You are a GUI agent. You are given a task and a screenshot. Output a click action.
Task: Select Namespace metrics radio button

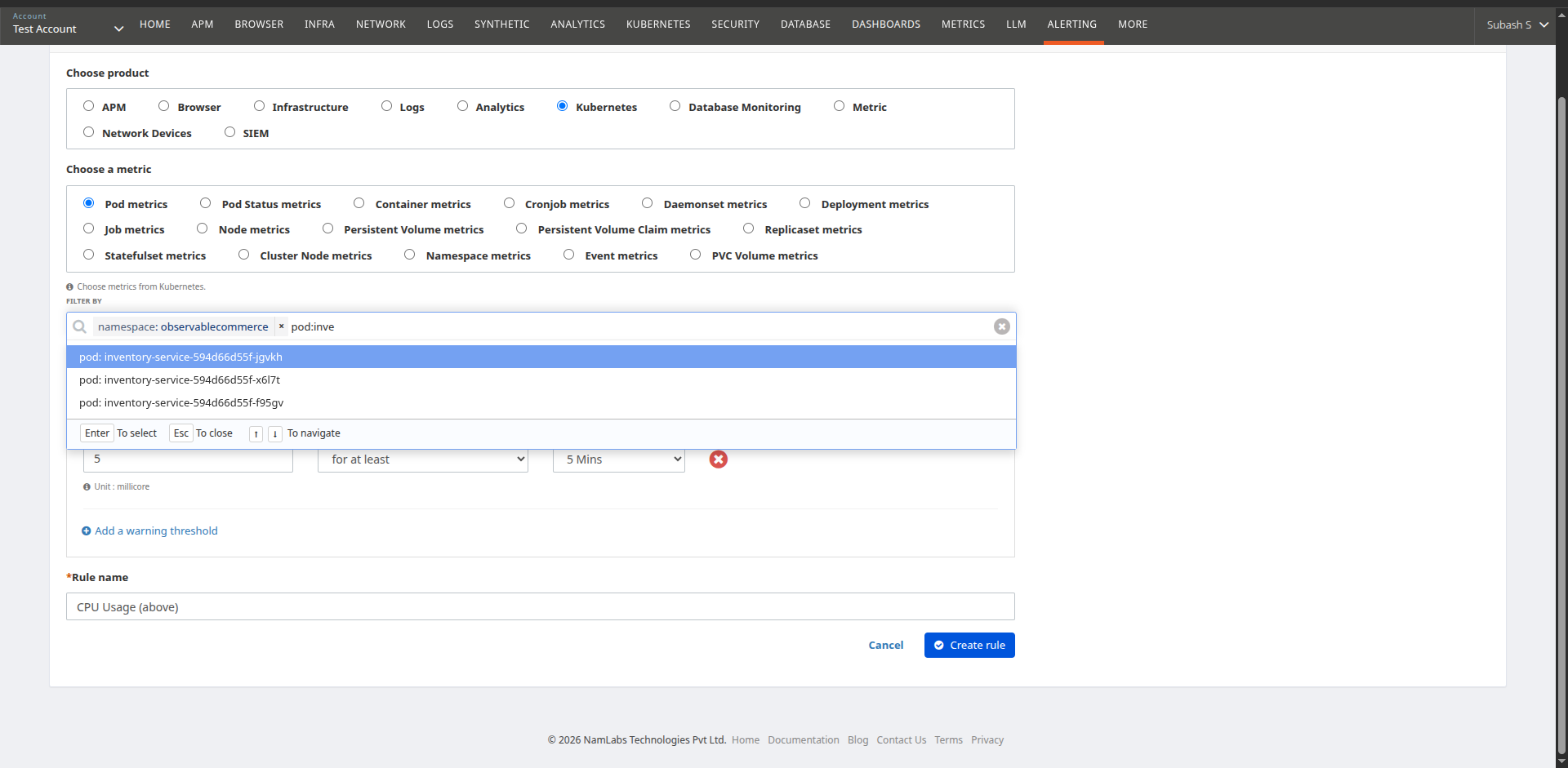pos(409,255)
